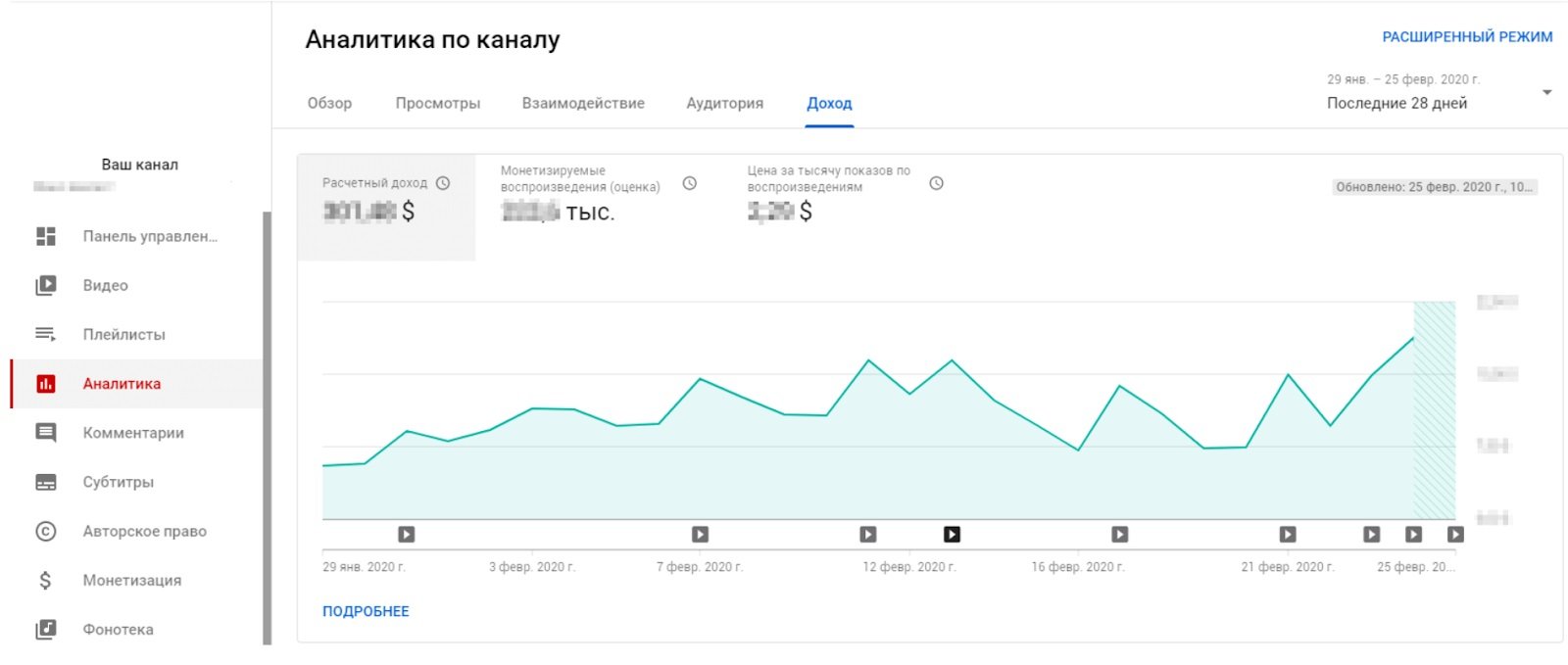Click video marker above 21 февр. 2020 label

click(x=1288, y=534)
